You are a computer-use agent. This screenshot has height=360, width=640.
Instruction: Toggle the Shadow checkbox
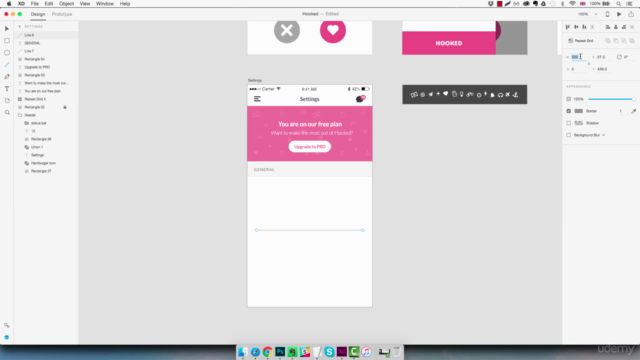tap(569, 123)
